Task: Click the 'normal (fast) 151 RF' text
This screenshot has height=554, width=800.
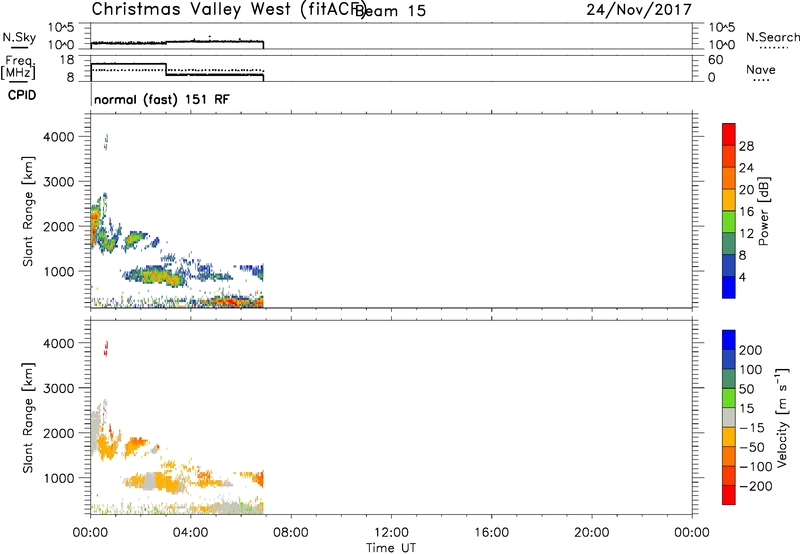Action: pos(162,99)
